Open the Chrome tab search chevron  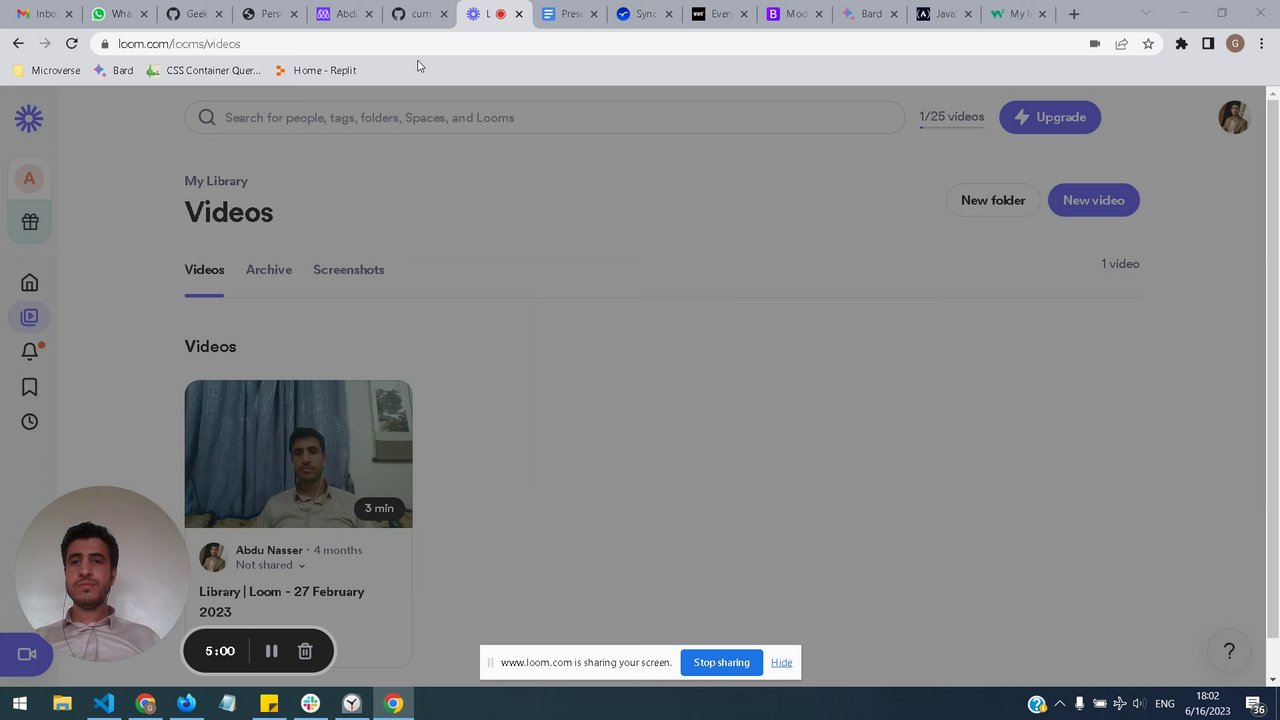point(1146,13)
